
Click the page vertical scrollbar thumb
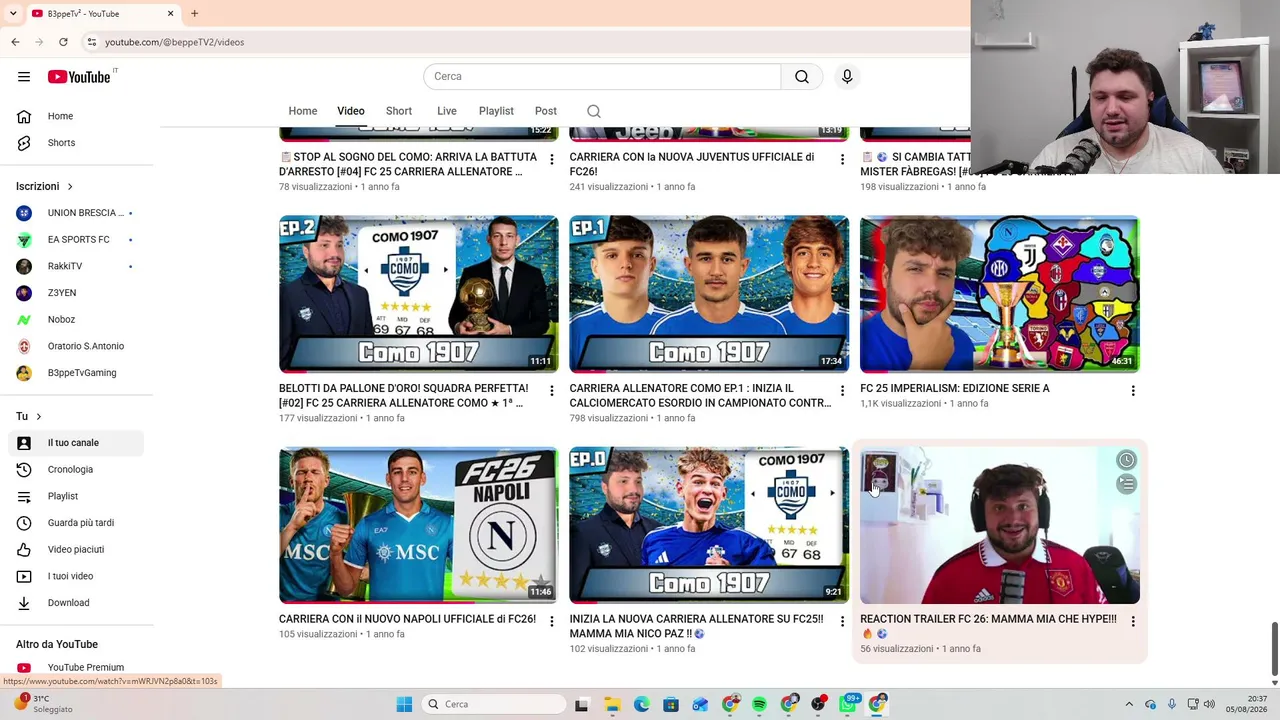pyautogui.click(x=1274, y=648)
